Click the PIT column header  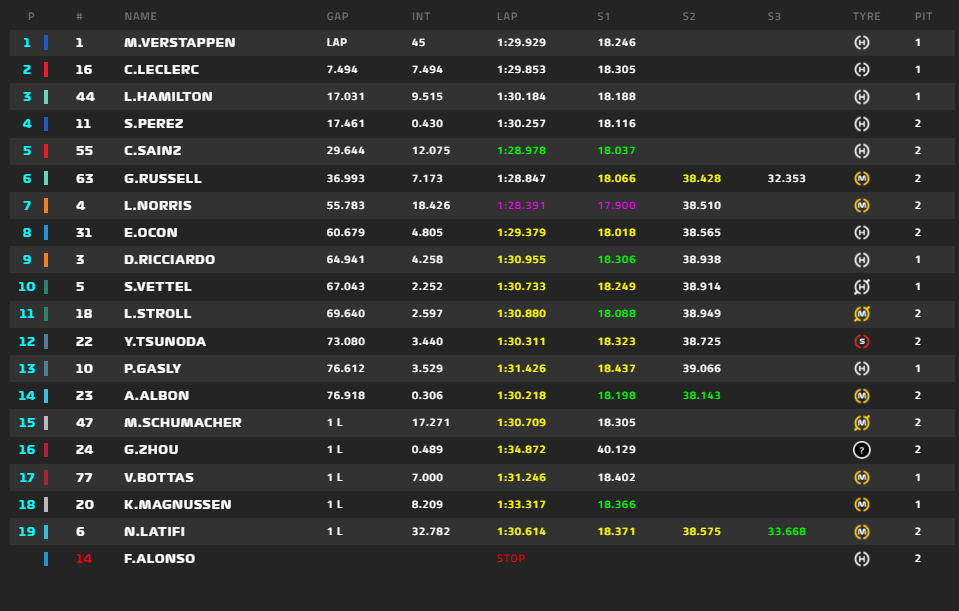point(922,17)
